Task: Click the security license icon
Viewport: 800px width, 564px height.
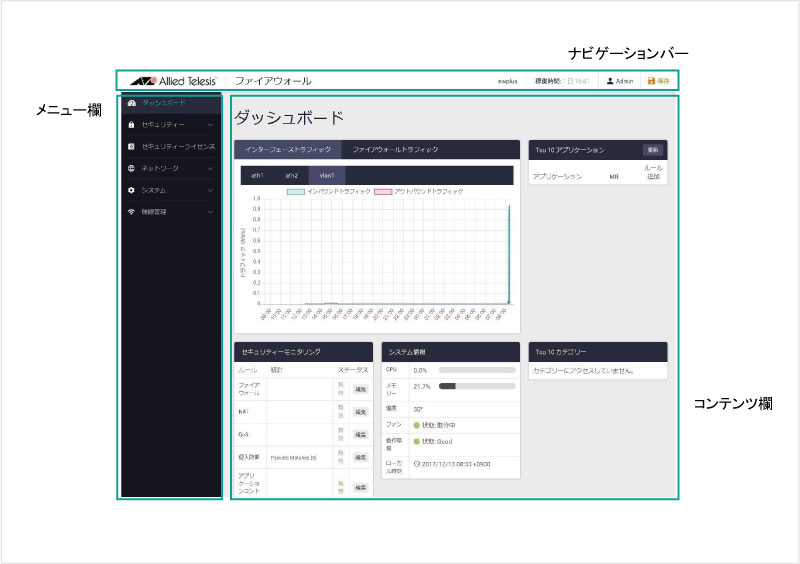Action: pos(131,146)
